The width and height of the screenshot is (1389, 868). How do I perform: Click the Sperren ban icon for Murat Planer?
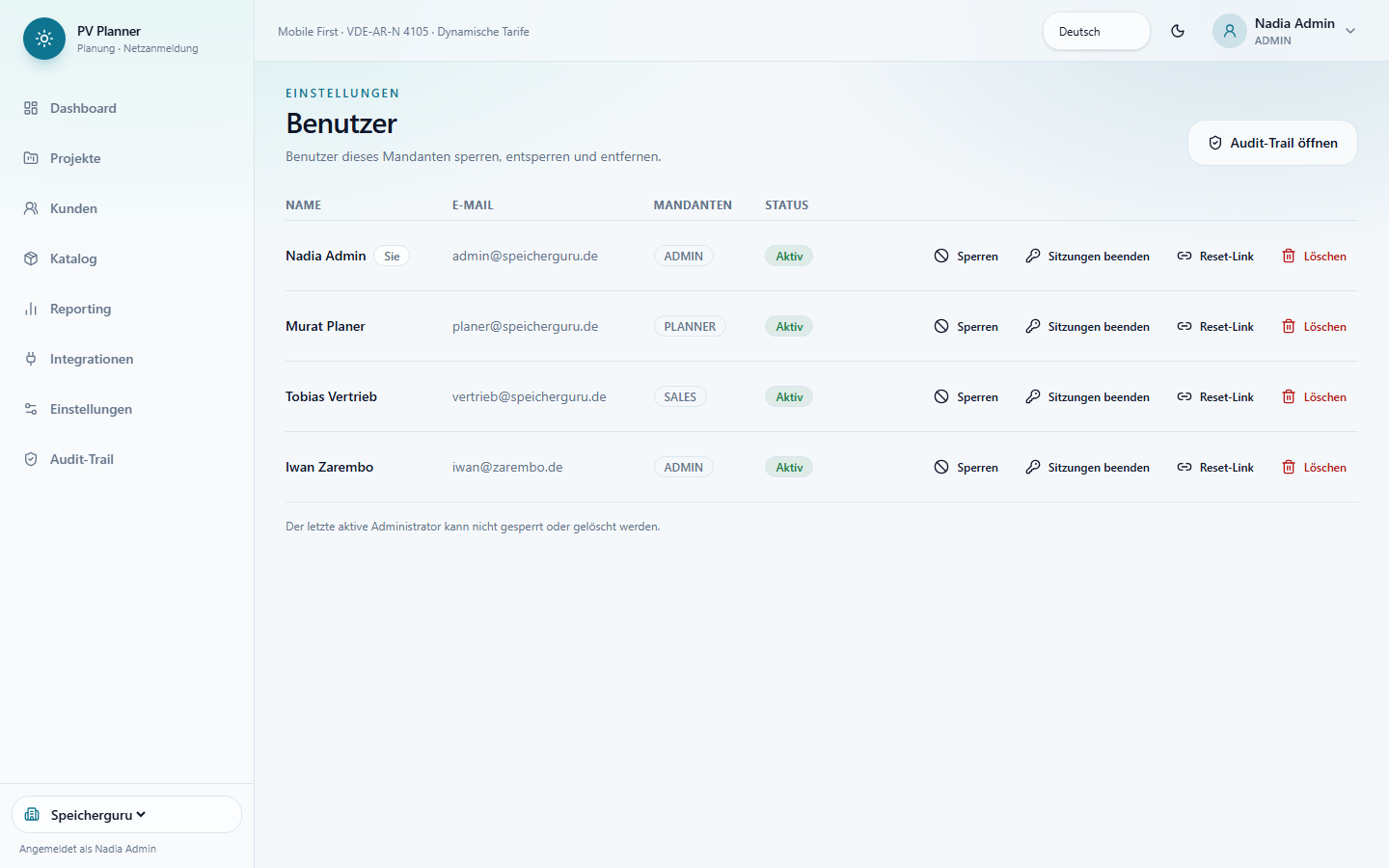pyautogui.click(x=941, y=326)
